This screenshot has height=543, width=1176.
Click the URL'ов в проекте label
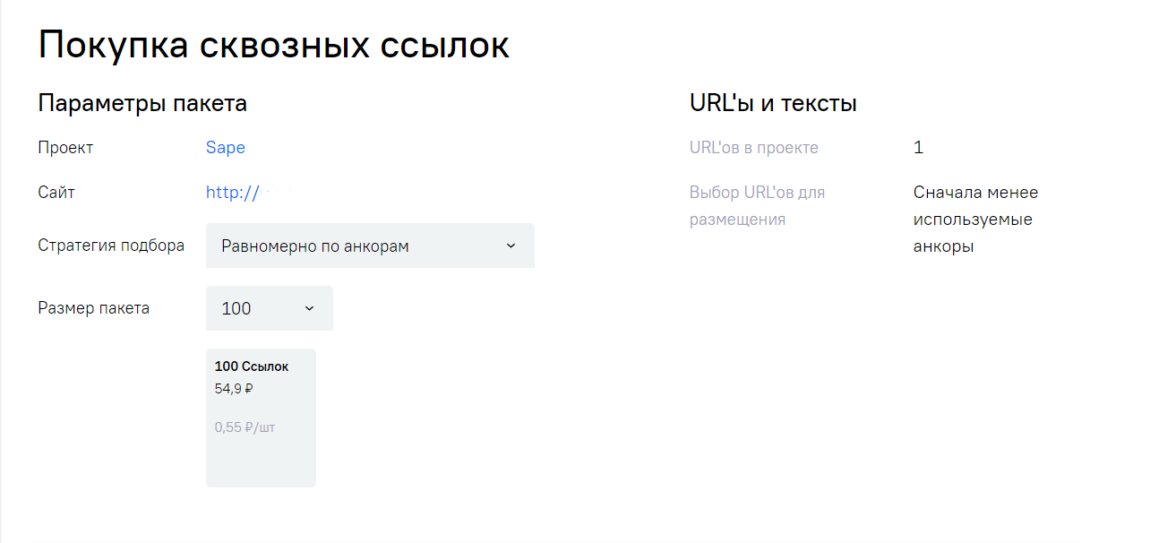(x=754, y=148)
